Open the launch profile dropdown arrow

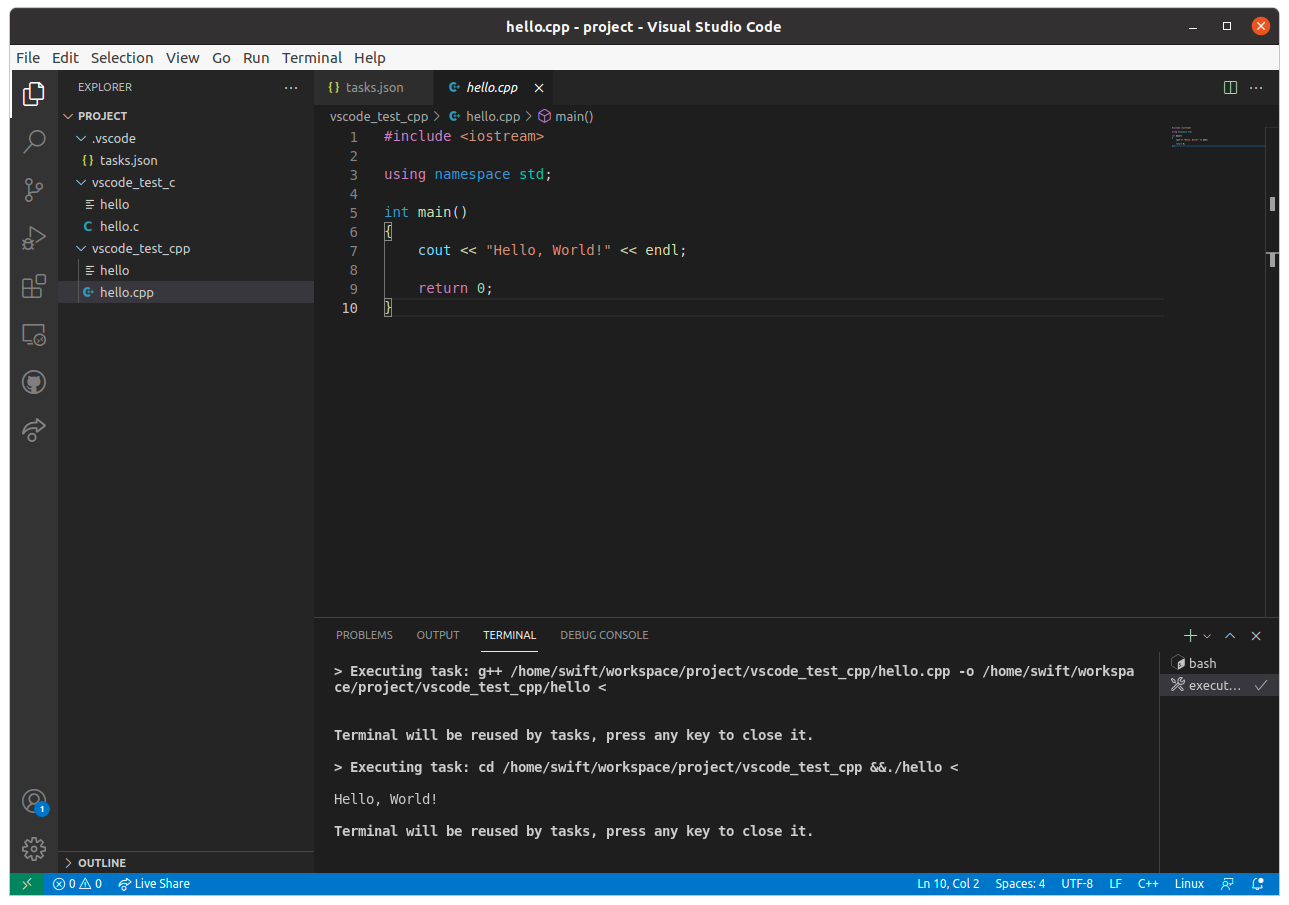click(x=1207, y=635)
